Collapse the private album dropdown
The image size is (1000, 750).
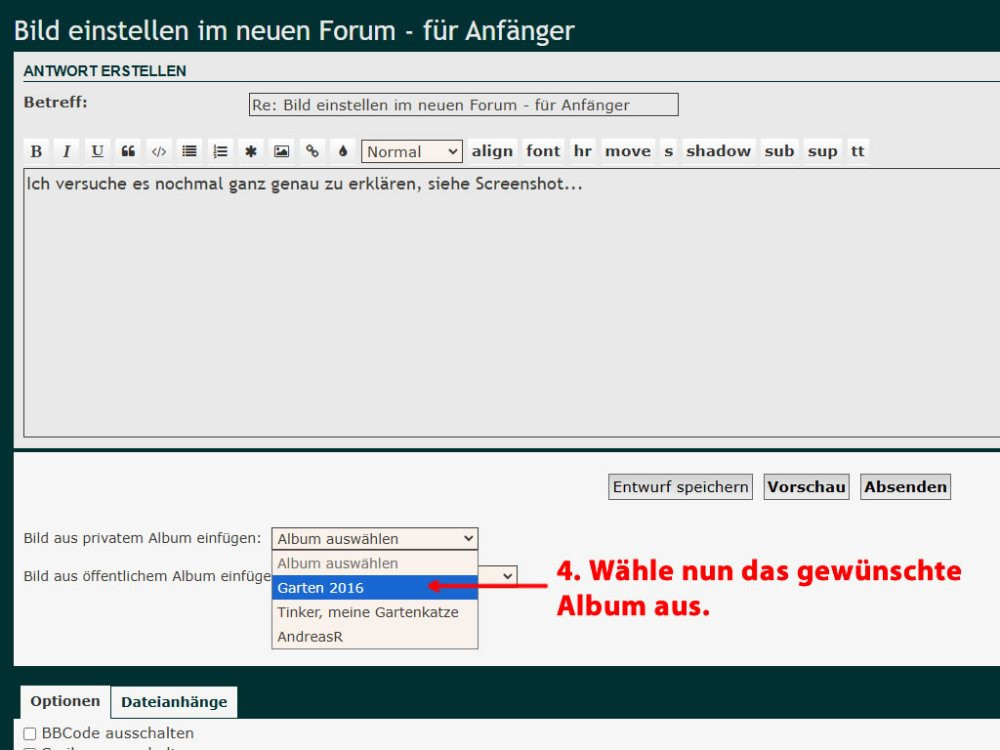[374, 539]
